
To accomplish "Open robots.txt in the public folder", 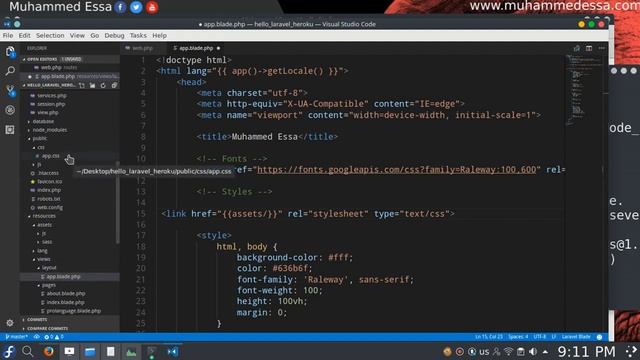I will 49,199.
